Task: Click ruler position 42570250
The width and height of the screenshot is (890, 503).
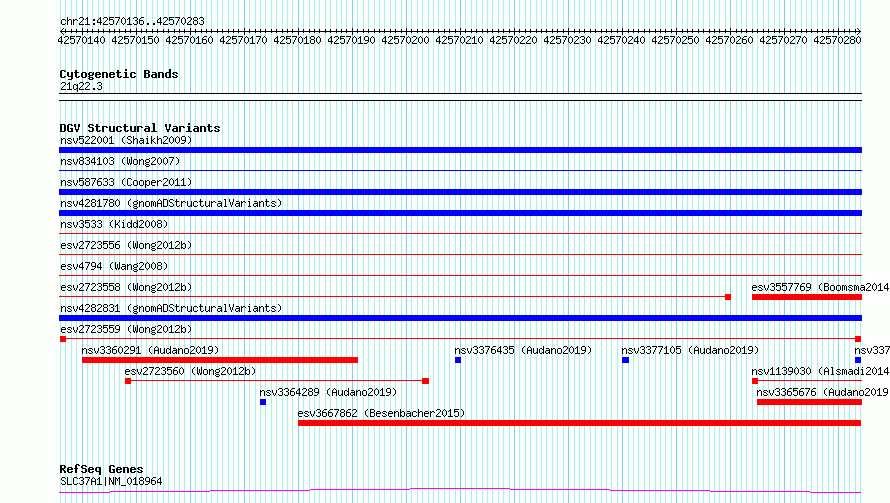Action: [x=675, y=40]
